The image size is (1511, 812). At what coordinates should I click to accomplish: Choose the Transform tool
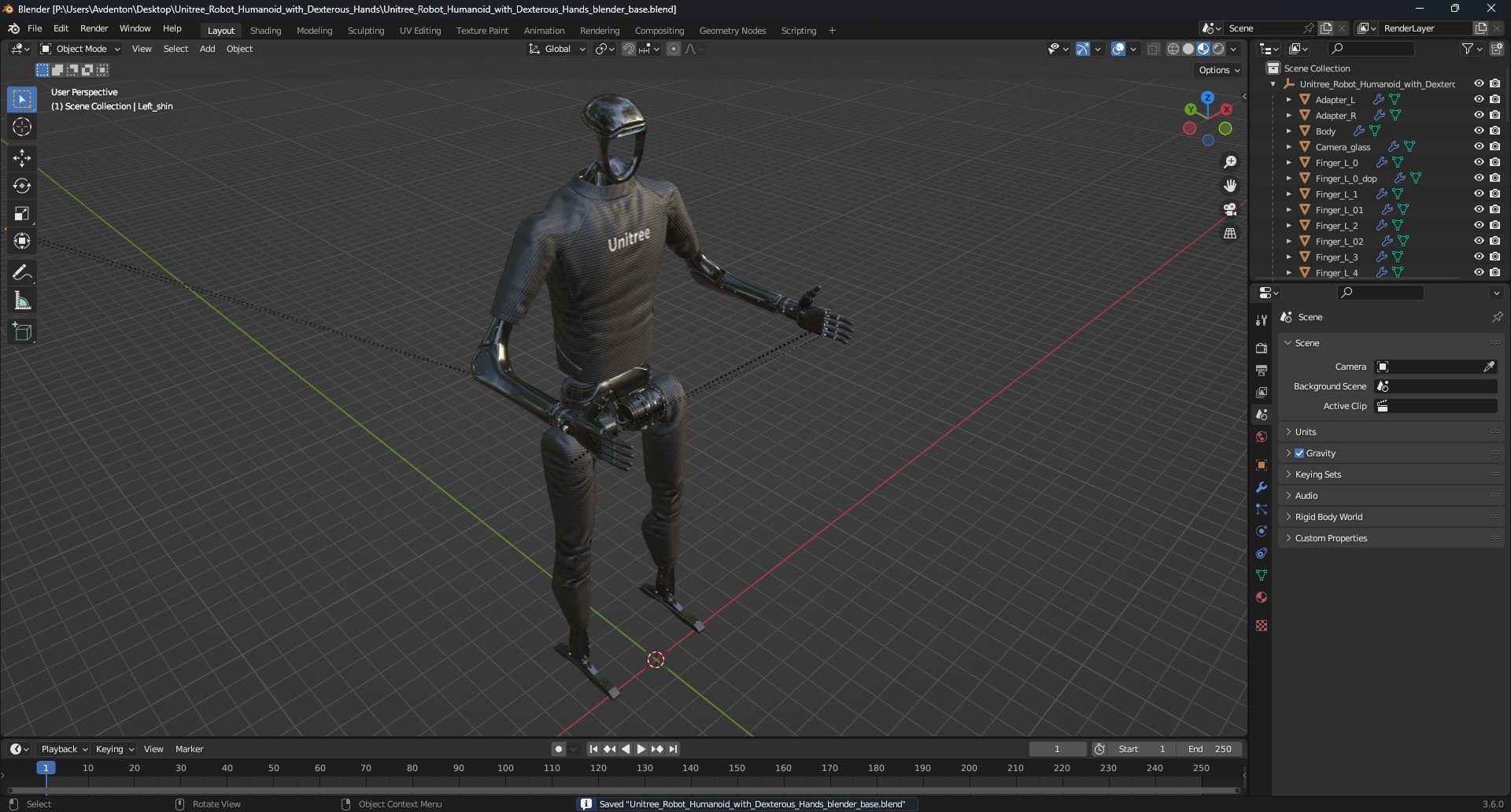click(x=22, y=241)
